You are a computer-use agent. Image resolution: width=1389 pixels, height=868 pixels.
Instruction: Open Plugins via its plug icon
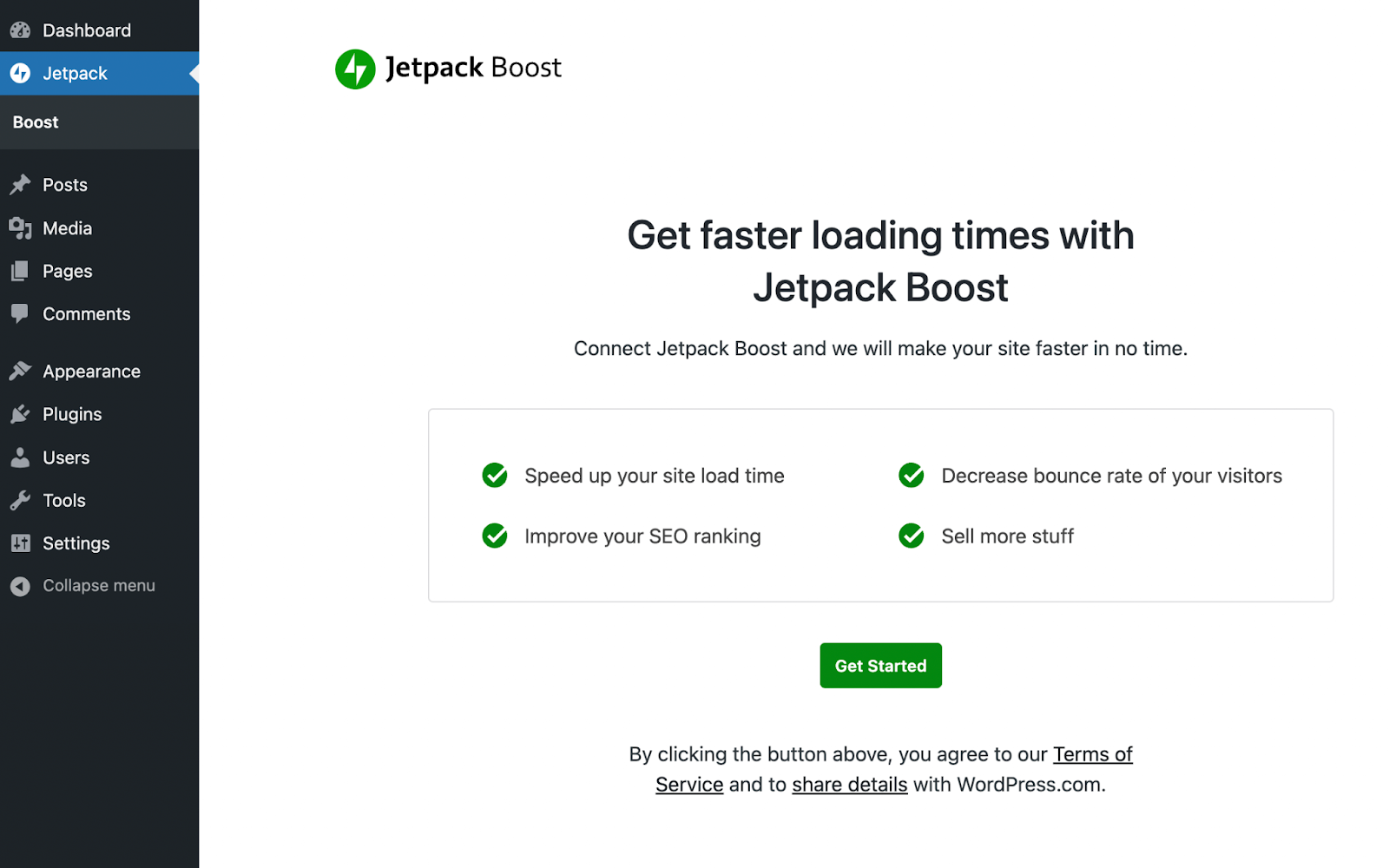click(21, 414)
